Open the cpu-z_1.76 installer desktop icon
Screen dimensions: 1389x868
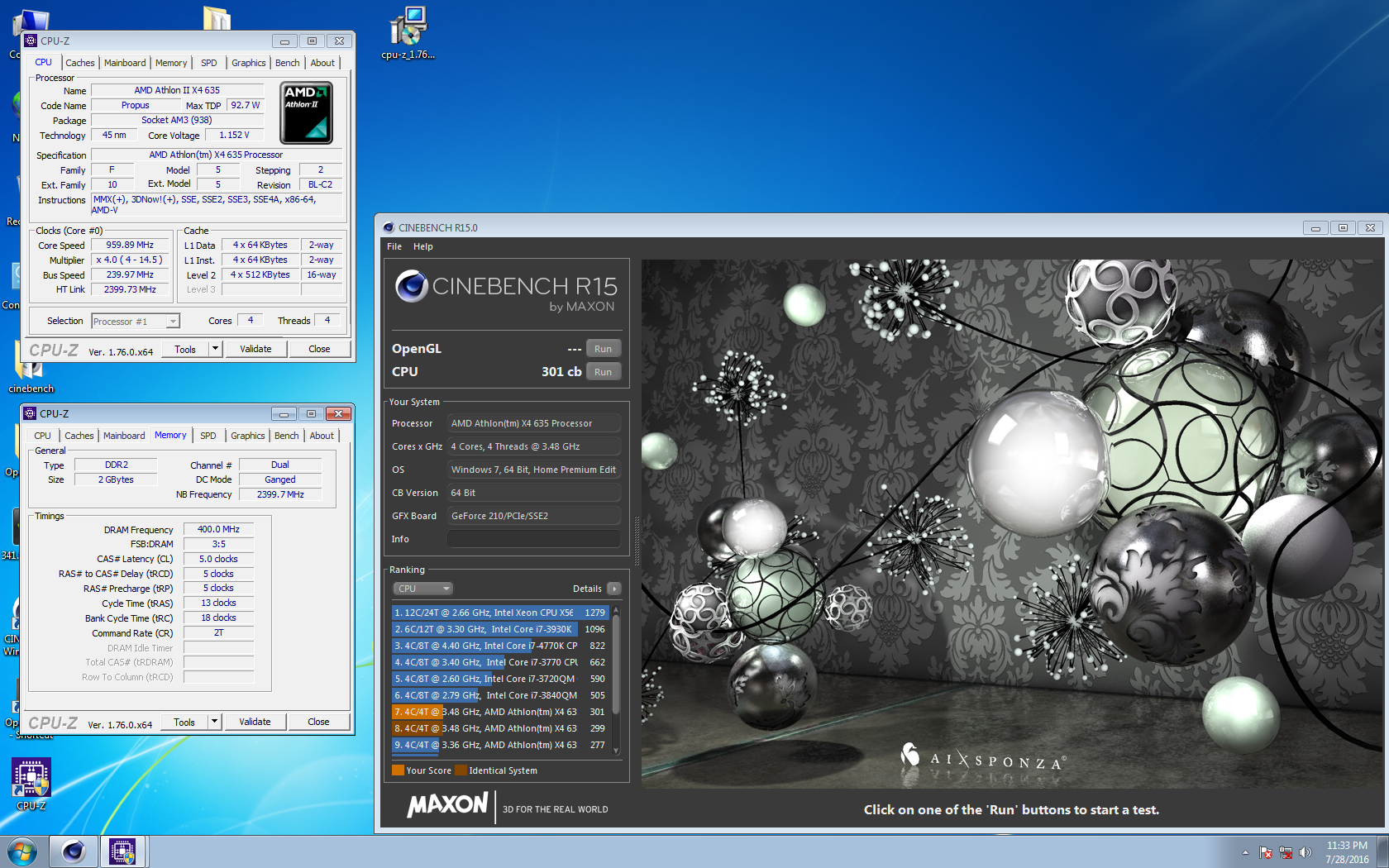[x=408, y=33]
